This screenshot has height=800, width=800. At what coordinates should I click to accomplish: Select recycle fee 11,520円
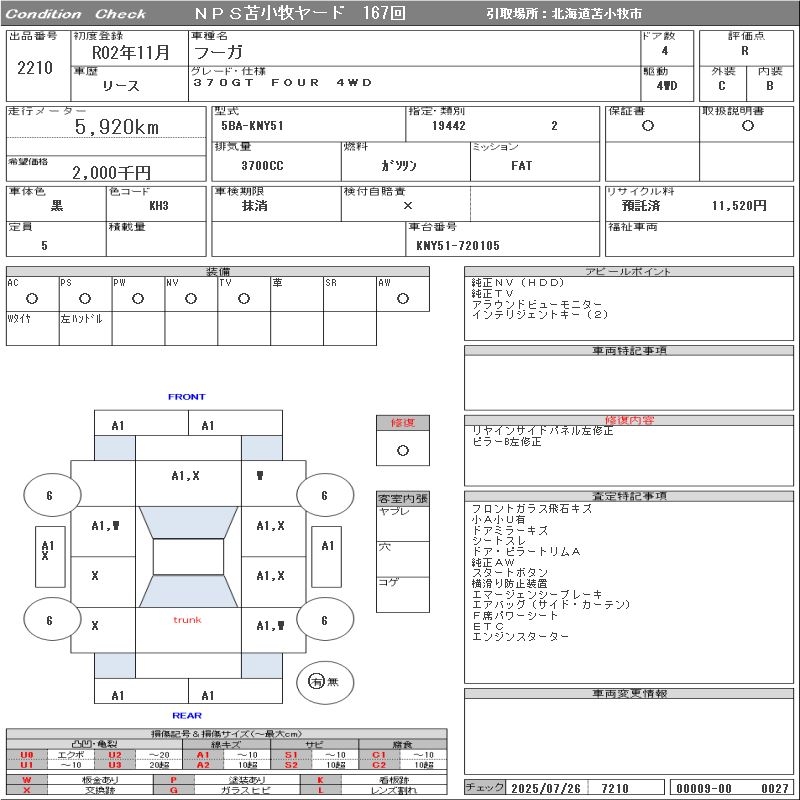tap(739, 206)
